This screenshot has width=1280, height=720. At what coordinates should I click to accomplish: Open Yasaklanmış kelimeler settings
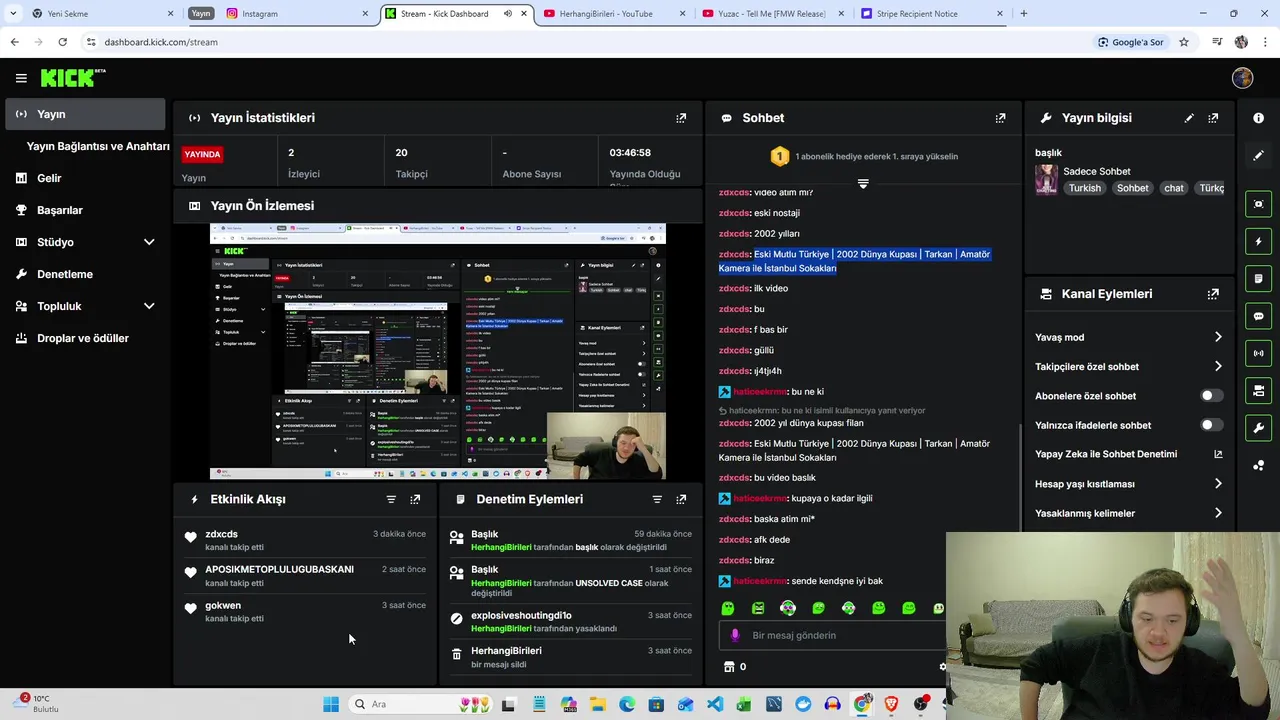[1128, 513]
